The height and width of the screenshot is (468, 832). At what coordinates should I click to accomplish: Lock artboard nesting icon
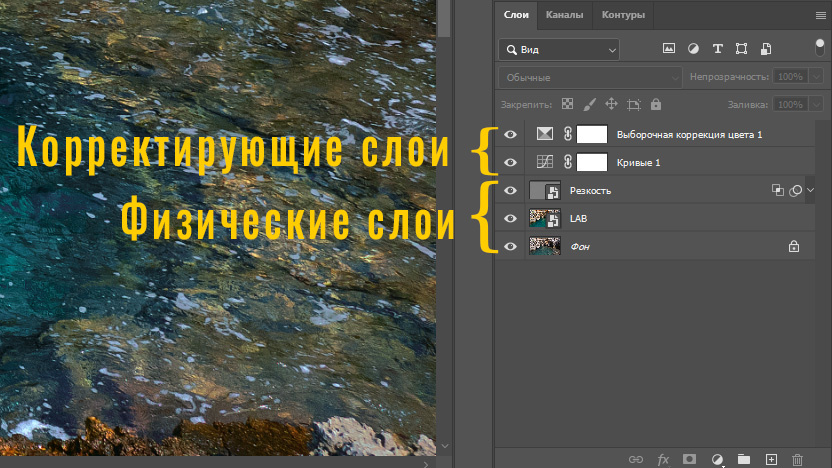634,105
